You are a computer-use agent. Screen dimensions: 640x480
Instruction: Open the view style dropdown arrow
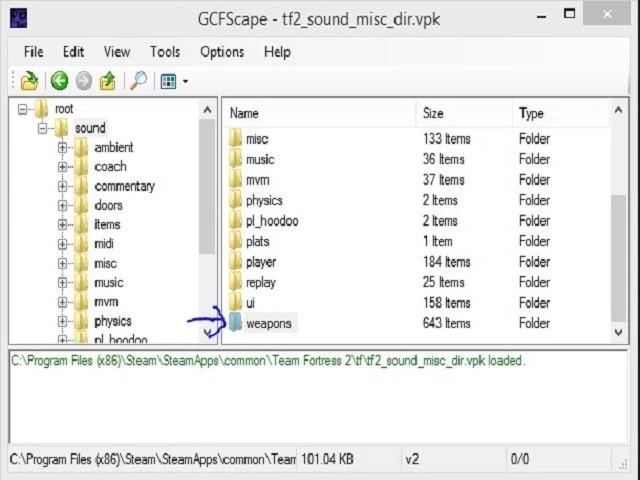tap(185, 81)
